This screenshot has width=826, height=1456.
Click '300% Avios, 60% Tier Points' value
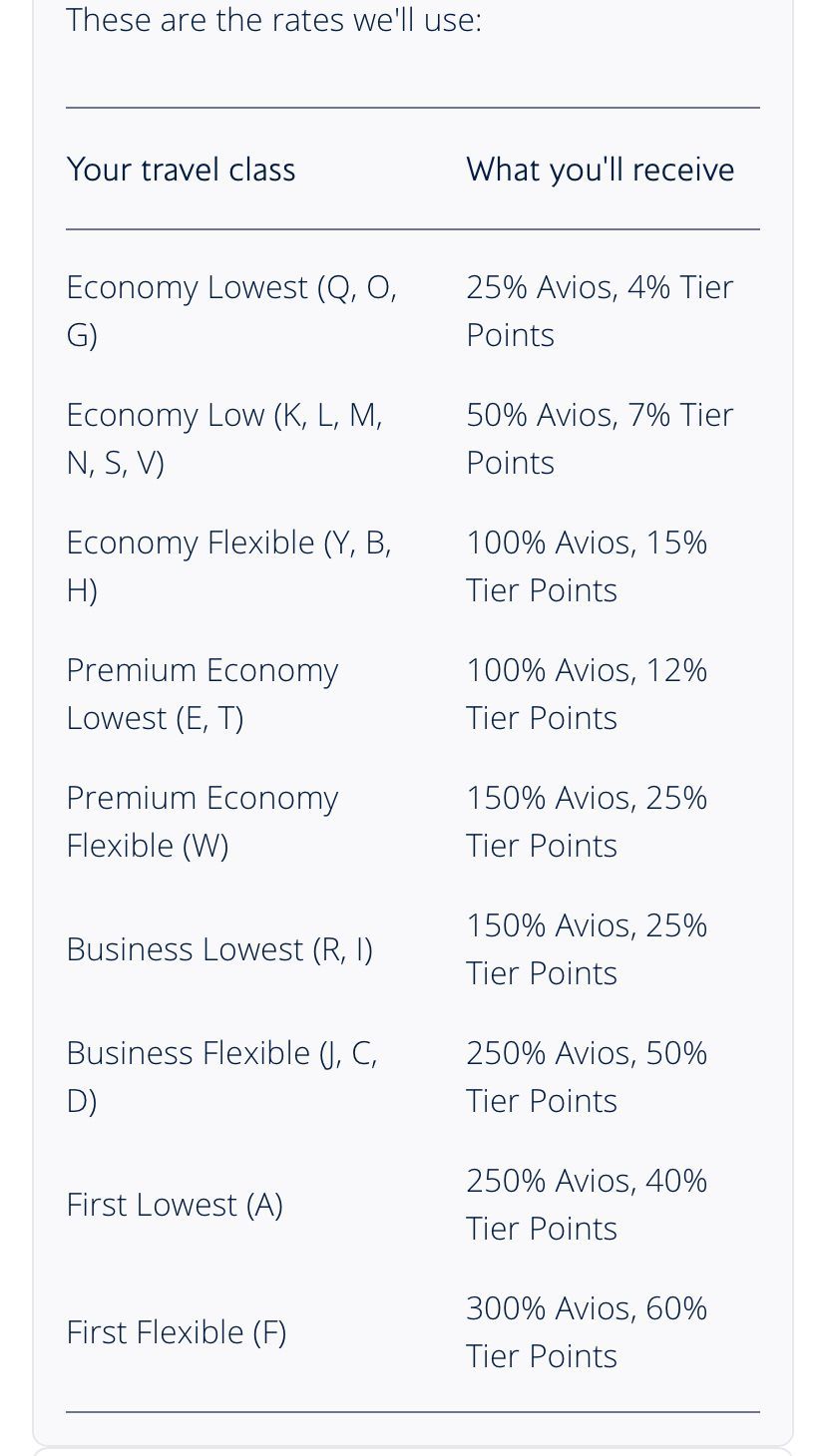(587, 1332)
